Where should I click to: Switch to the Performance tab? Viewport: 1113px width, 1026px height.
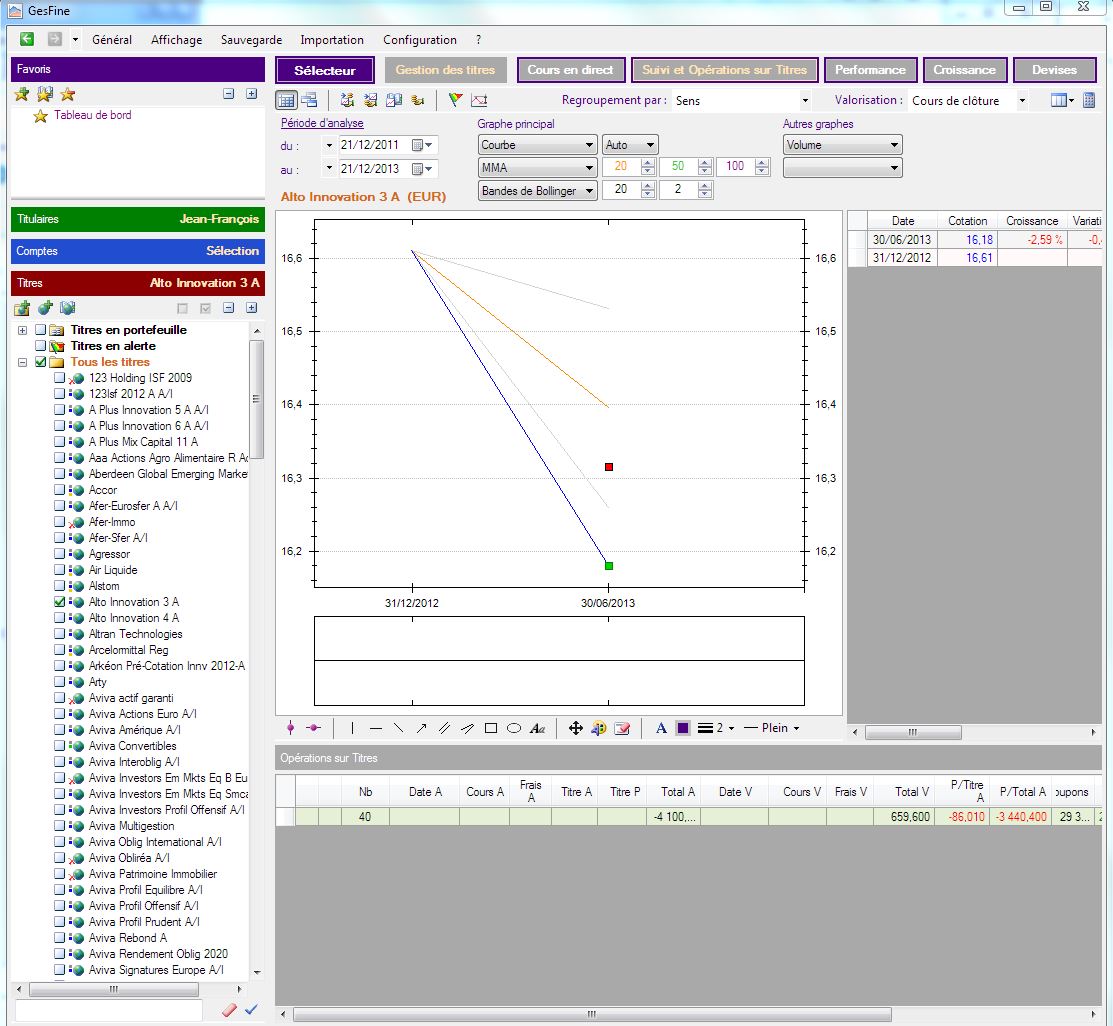(869, 70)
